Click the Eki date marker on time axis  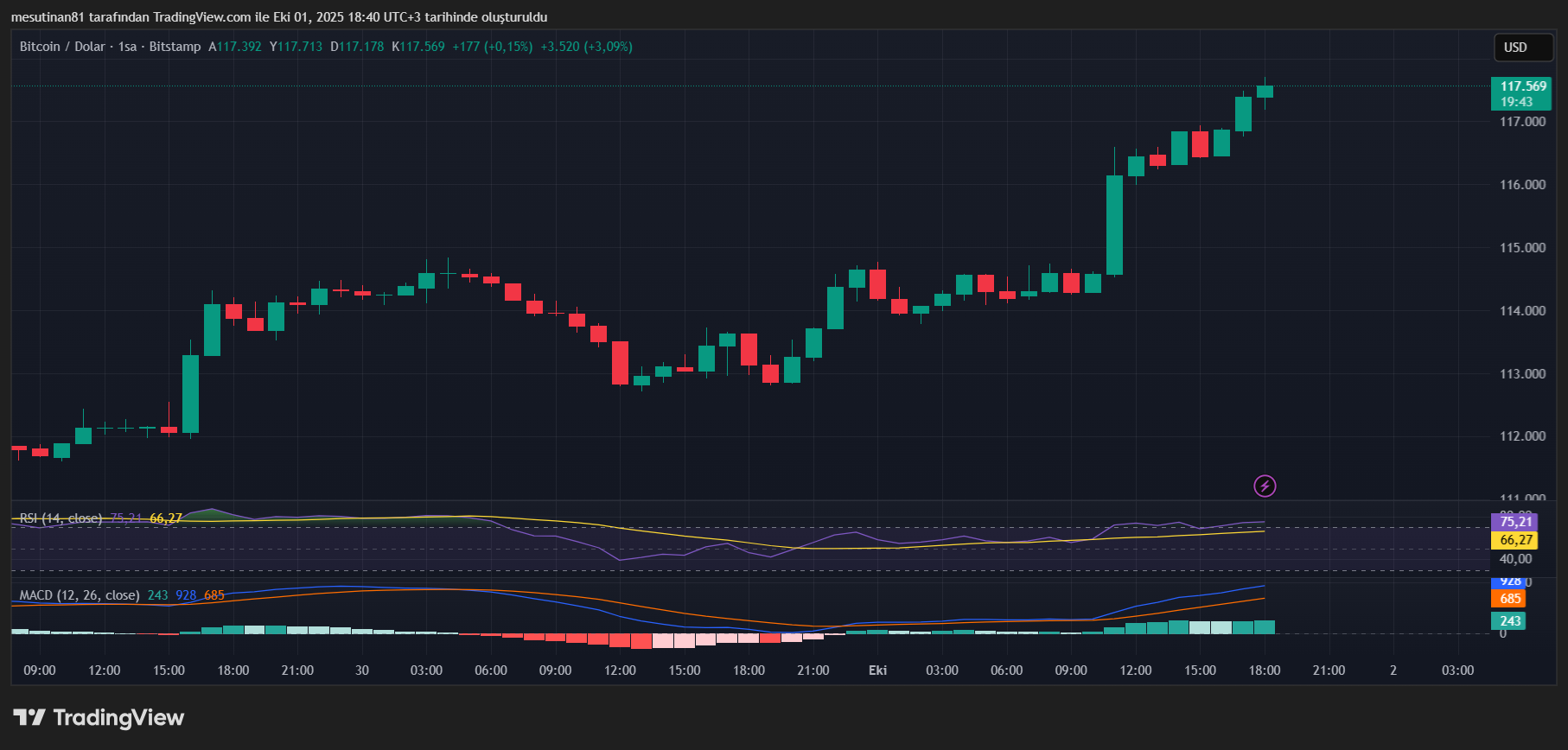coord(877,671)
